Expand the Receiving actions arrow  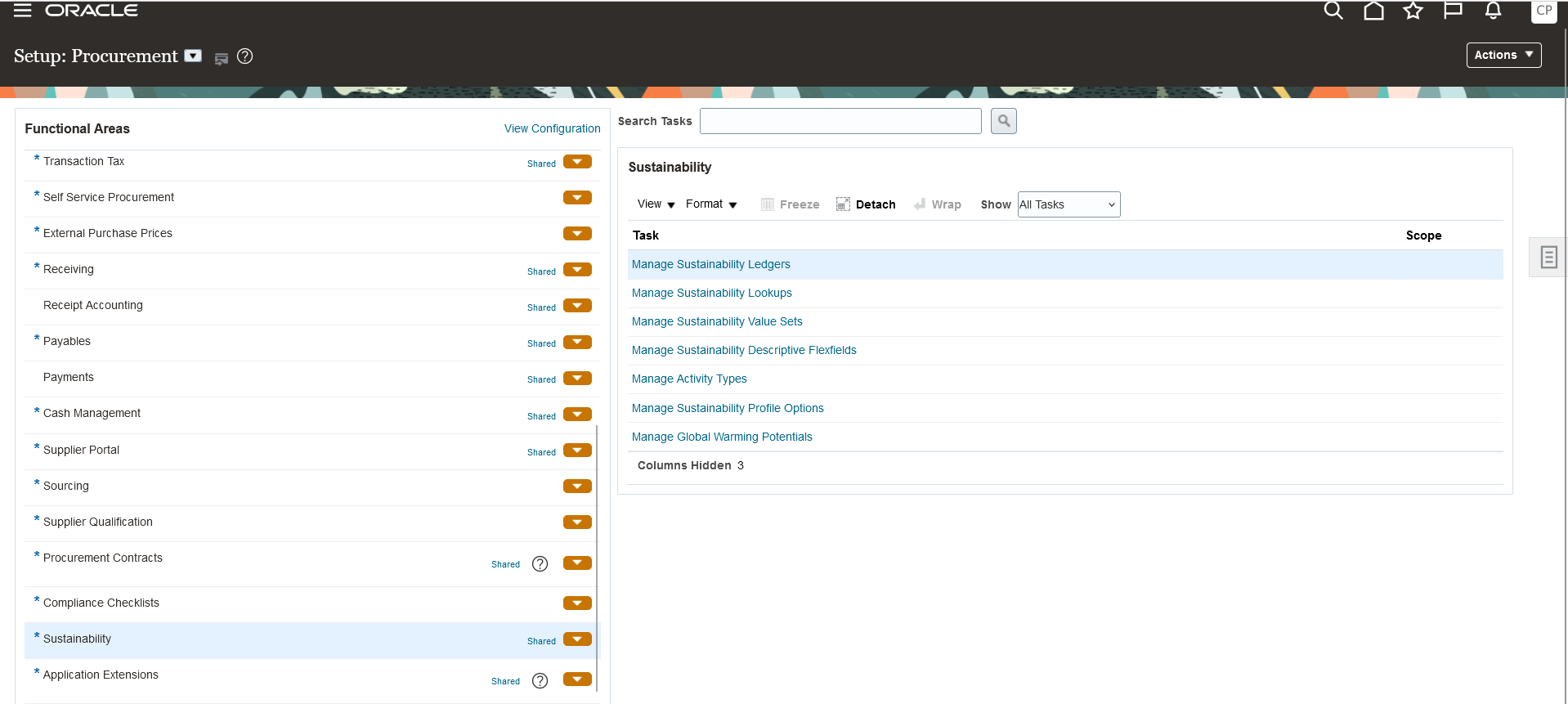tap(577, 270)
